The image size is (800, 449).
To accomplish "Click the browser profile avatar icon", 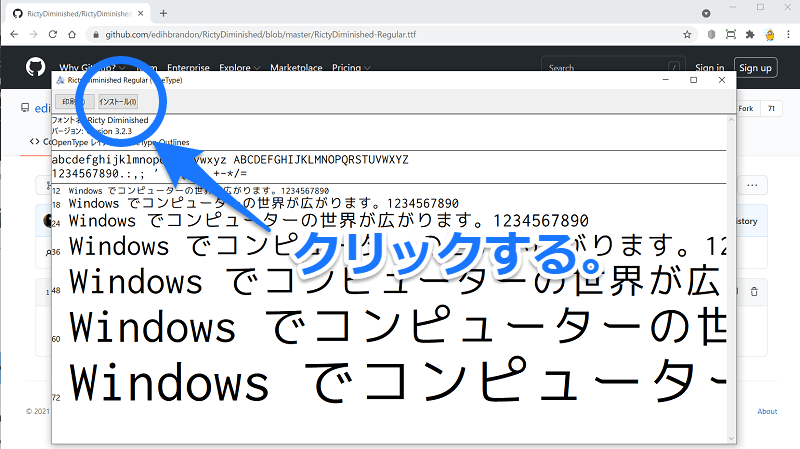I will pos(769,33).
